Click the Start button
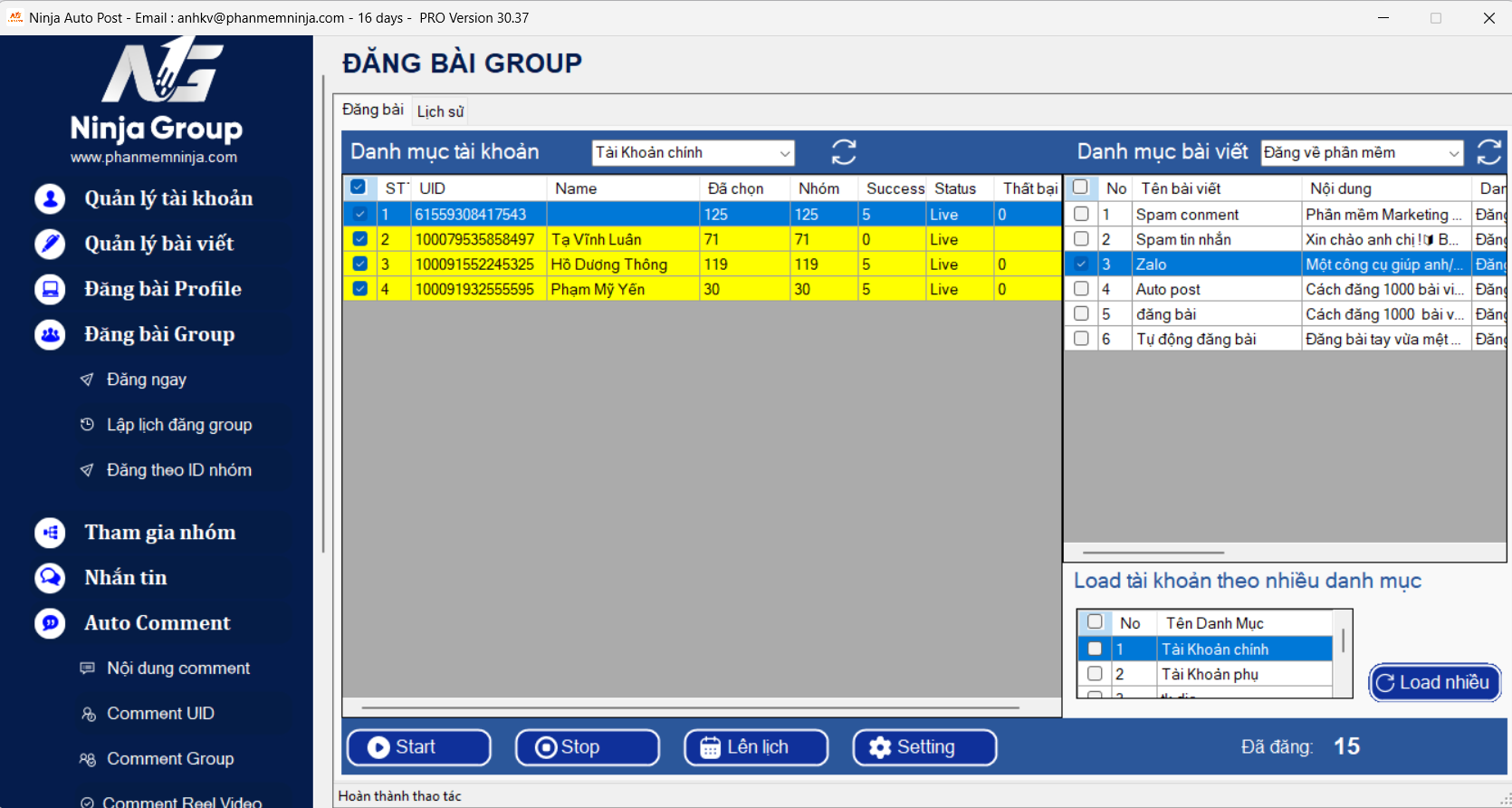The height and width of the screenshot is (808, 1512). point(419,747)
